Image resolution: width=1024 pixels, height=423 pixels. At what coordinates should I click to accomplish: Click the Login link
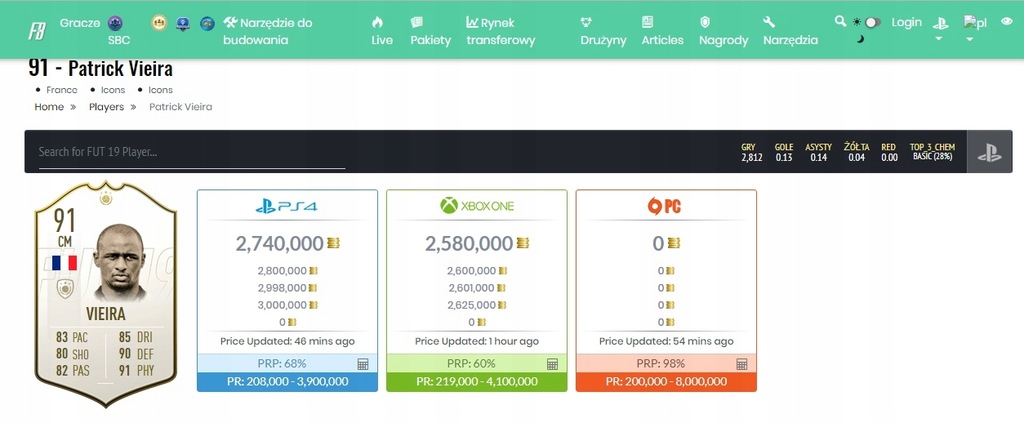point(906,22)
